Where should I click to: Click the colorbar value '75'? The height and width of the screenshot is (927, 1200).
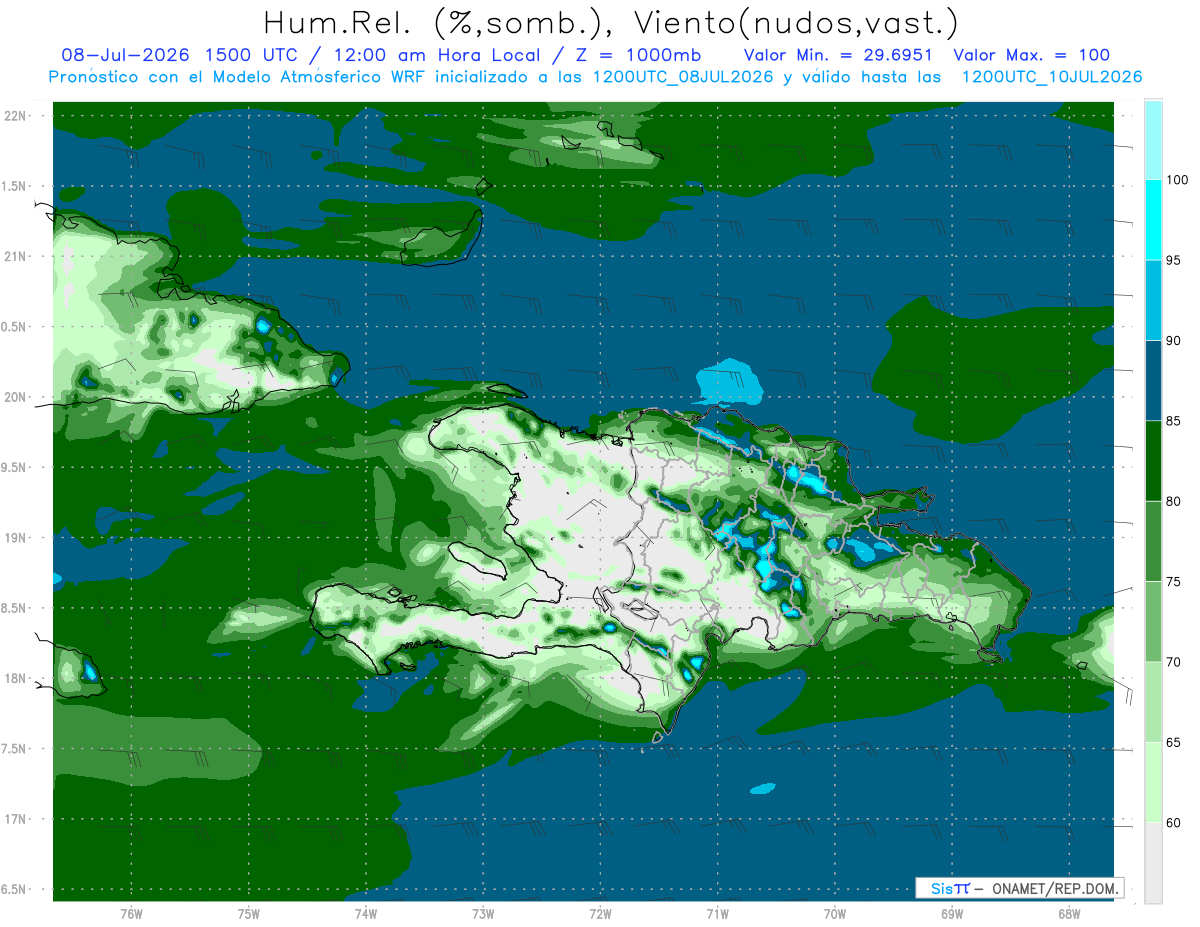(x=1175, y=582)
